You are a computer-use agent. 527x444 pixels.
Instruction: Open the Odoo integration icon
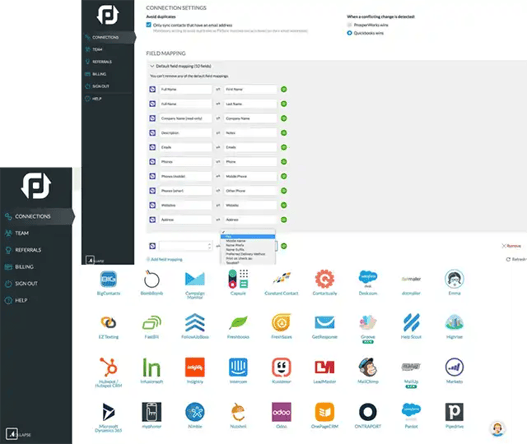pos(281,412)
